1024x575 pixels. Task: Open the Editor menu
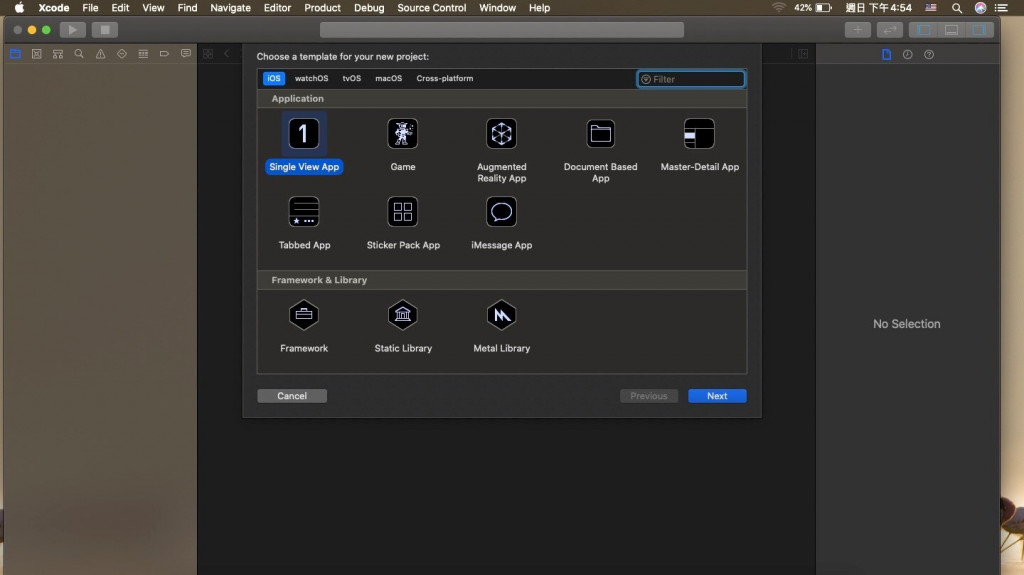point(277,8)
